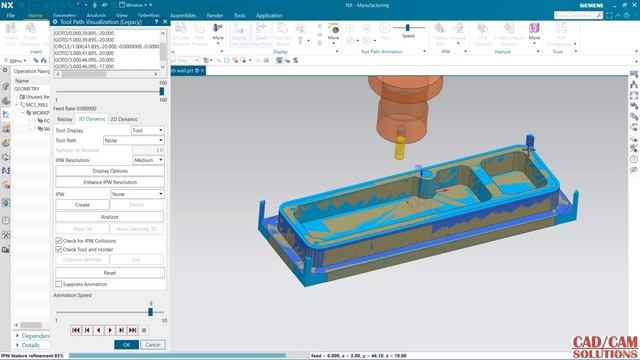Rewind tool path to the start
This screenshot has height=360, width=640.
pos(76,330)
